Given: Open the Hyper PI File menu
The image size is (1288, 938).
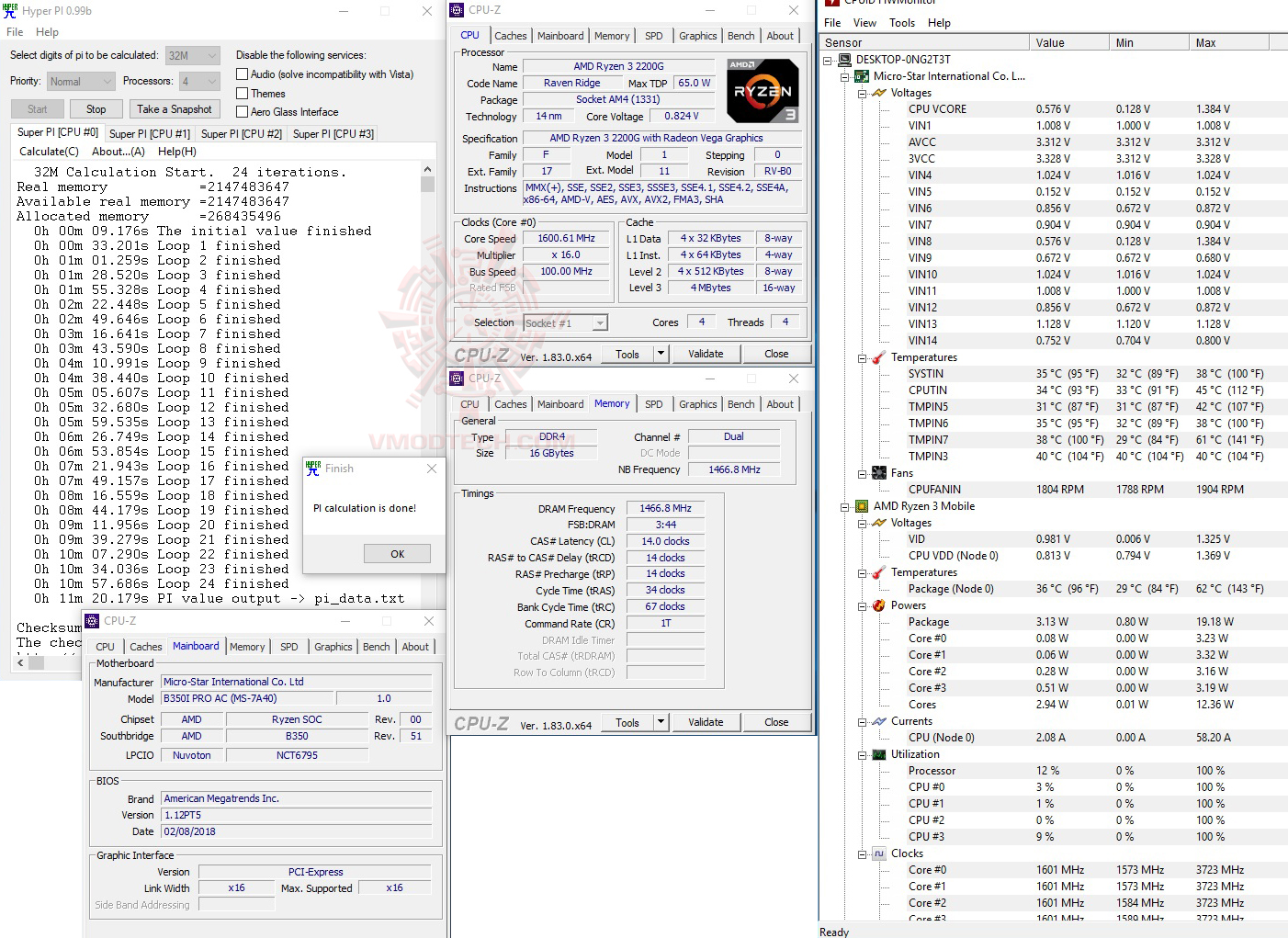Looking at the screenshot, I should 15,32.
